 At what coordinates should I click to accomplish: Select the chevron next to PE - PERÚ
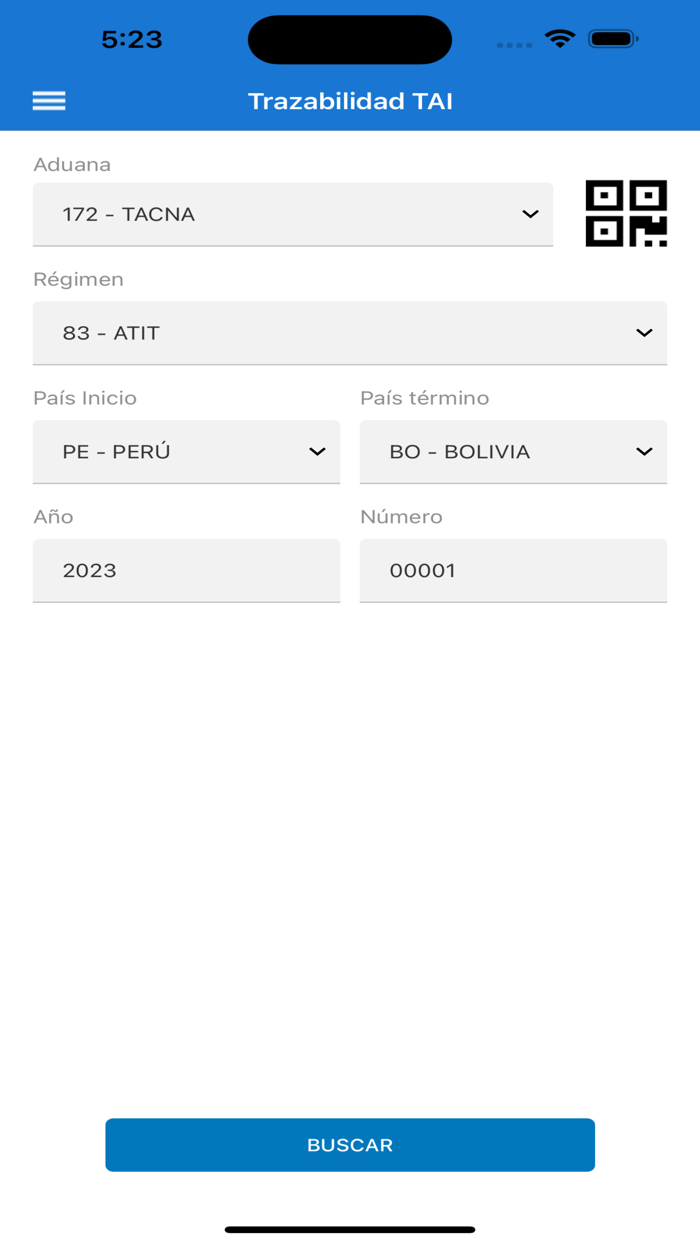pos(319,452)
